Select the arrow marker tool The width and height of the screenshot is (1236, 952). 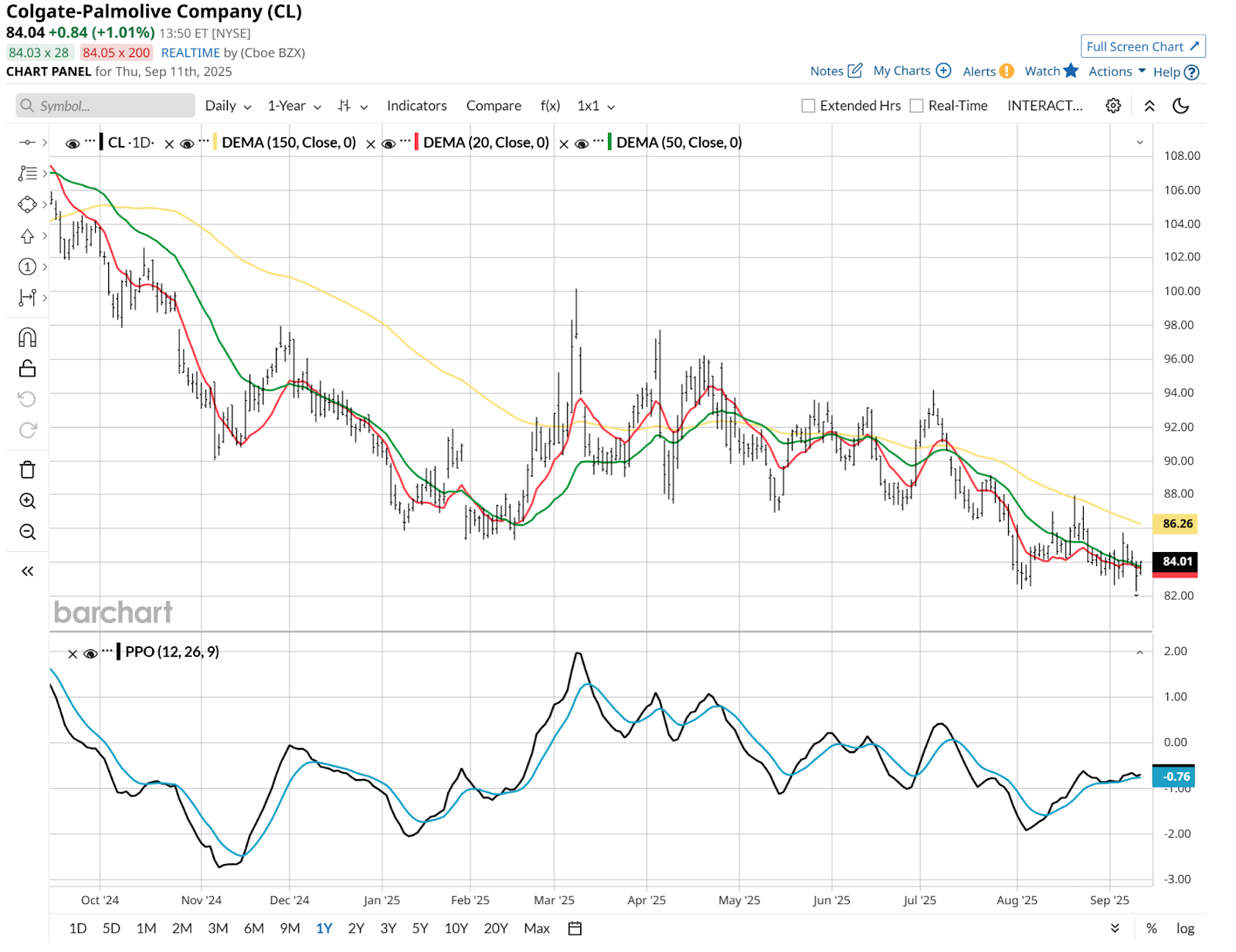tap(27, 236)
